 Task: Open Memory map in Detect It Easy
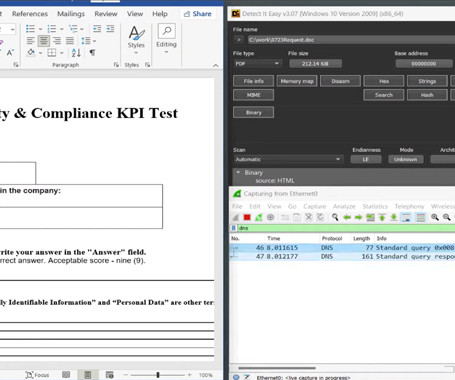tap(297, 81)
